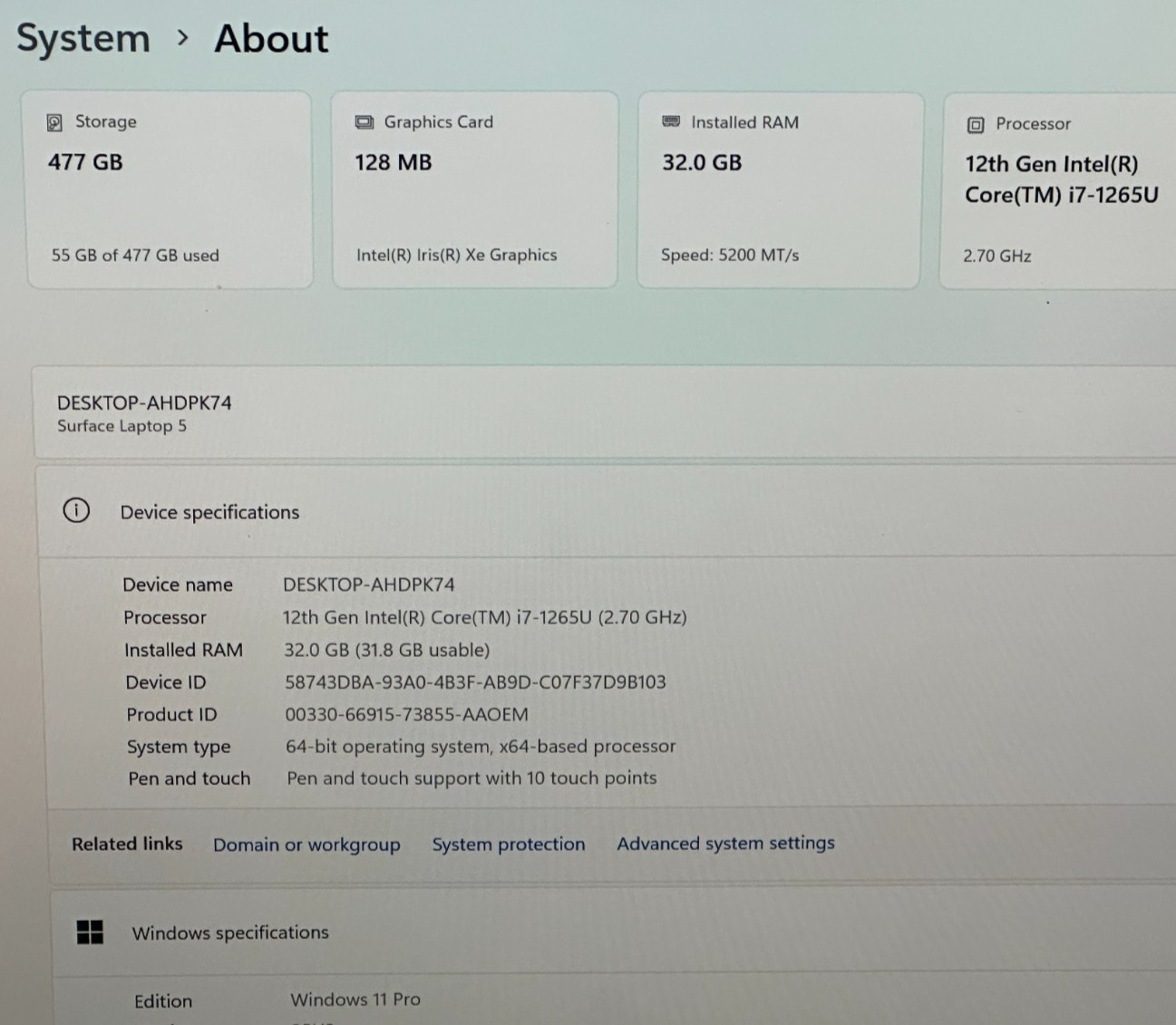
Task: Select Product ID 00330-66915-73855-AAOEM
Action: coord(406,714)
